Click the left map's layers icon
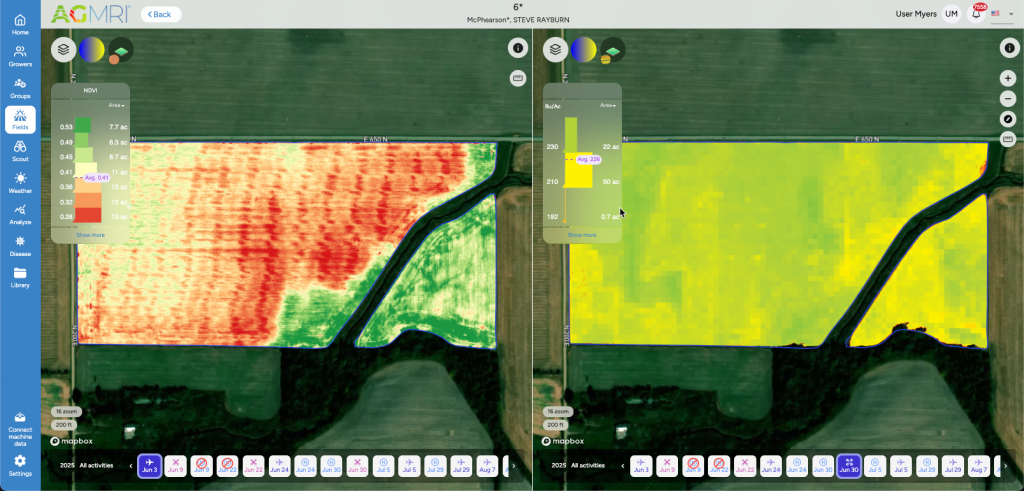This screenshot has height=491, width=1024. pos(63,49)
